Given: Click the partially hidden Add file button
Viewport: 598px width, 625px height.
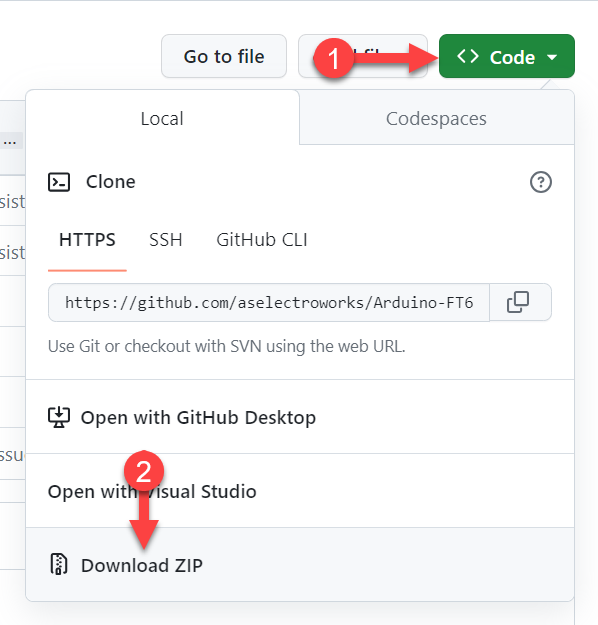Looking at the screenshot, I should [363, 56].
